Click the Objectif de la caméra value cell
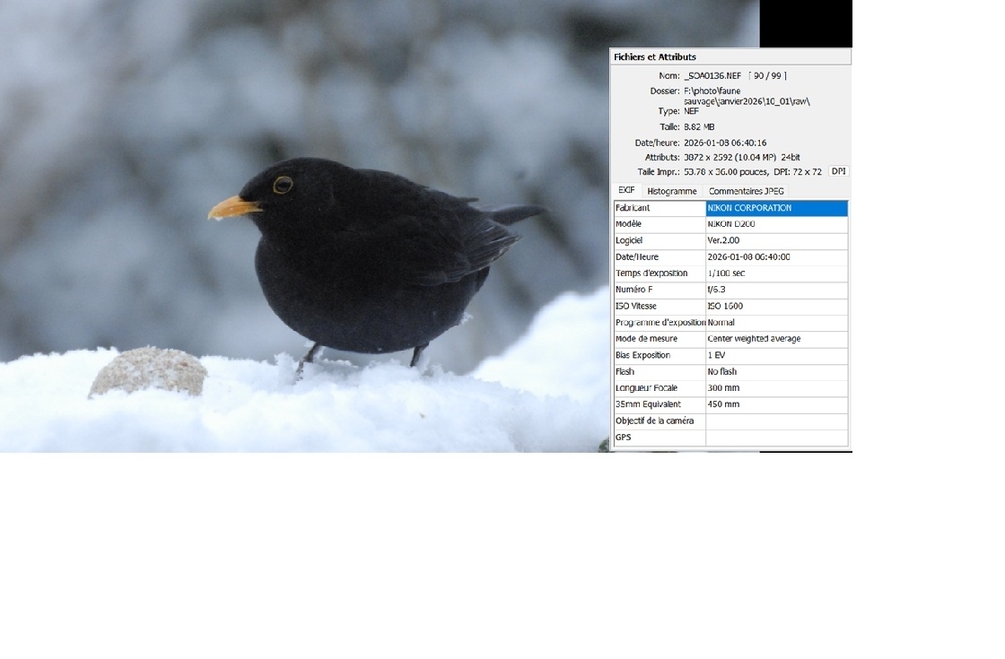 [x=776, y=421]
